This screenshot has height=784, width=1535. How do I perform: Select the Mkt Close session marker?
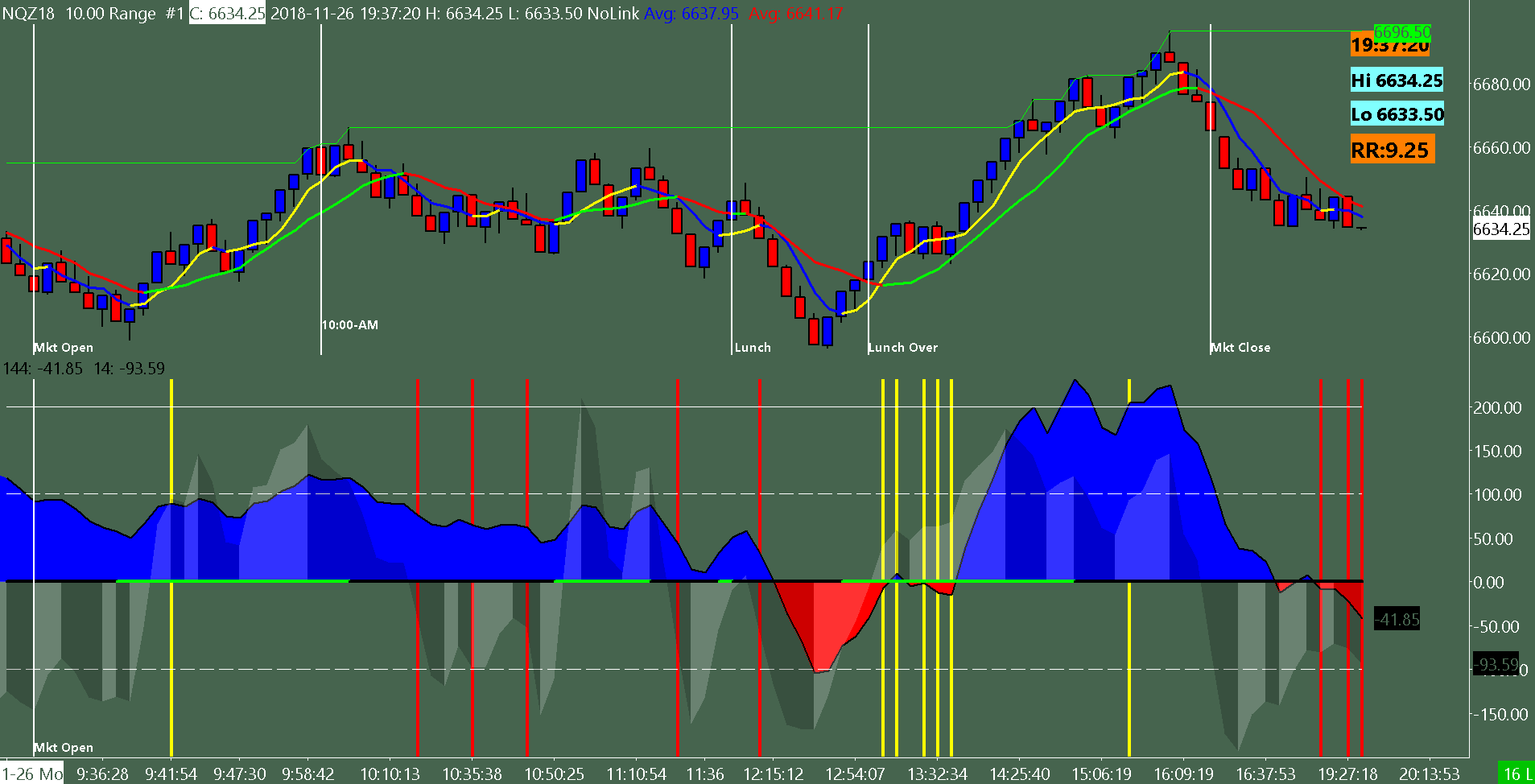pos(1241,347)
